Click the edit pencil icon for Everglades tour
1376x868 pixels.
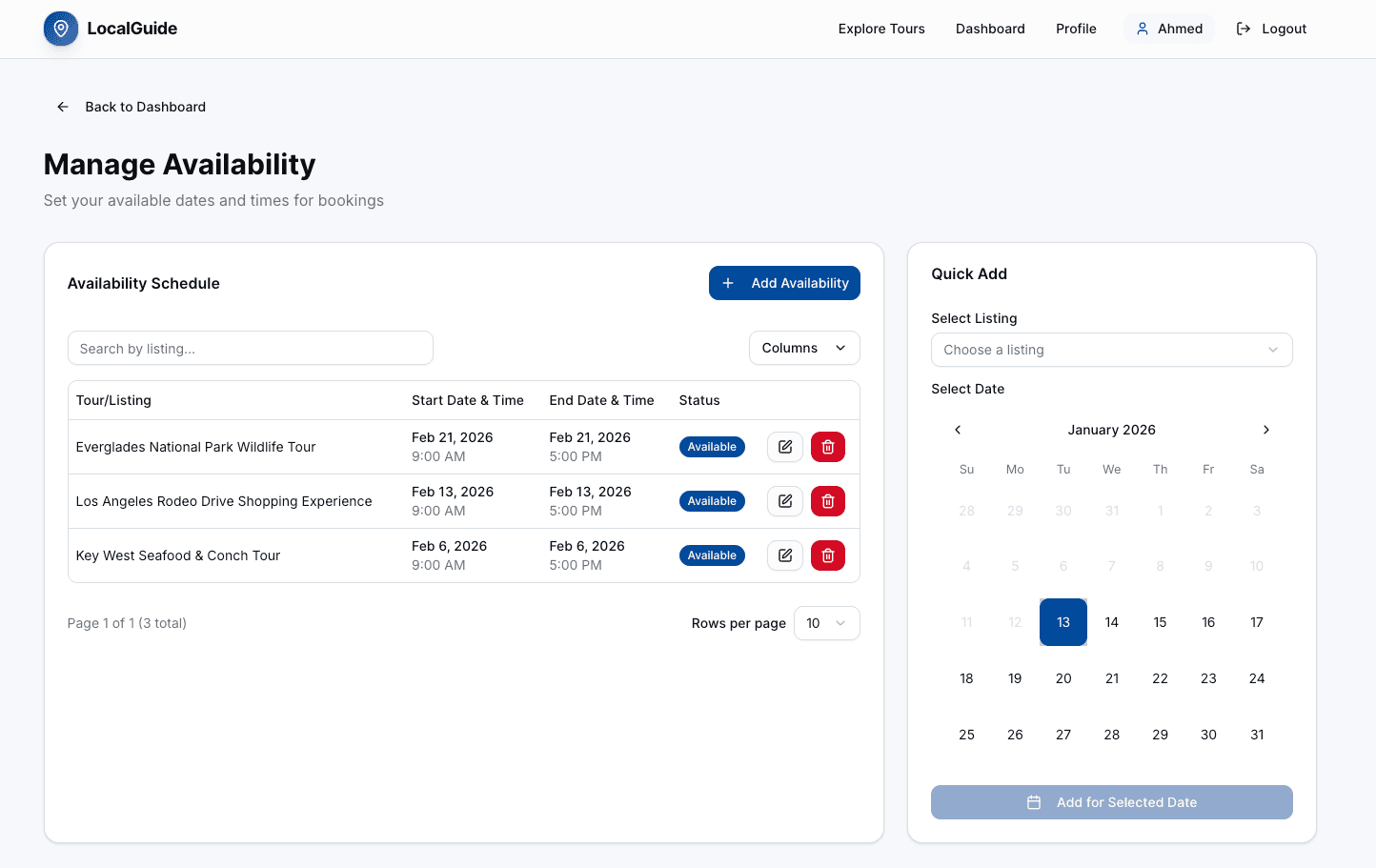tap(784, 446)
